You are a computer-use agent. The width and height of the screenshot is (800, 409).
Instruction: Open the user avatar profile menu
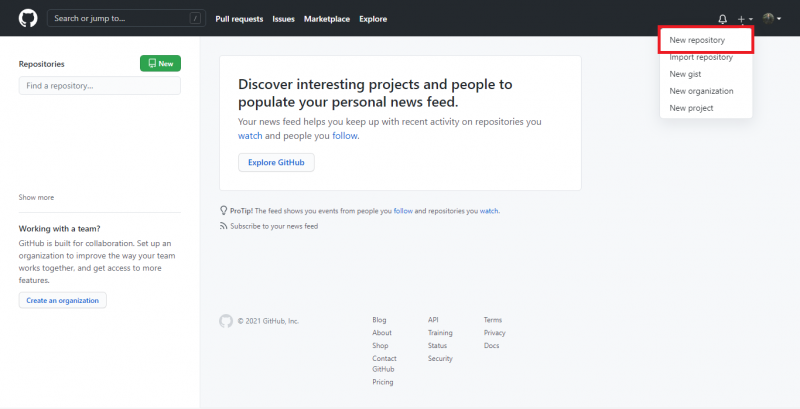tap(770, 19)
